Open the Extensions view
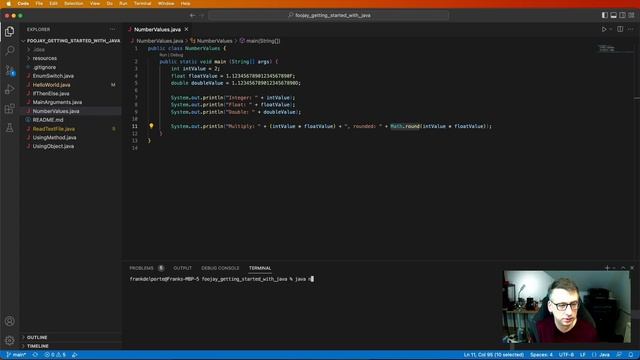Screen dimensions: 640x360 click(9, 109)
